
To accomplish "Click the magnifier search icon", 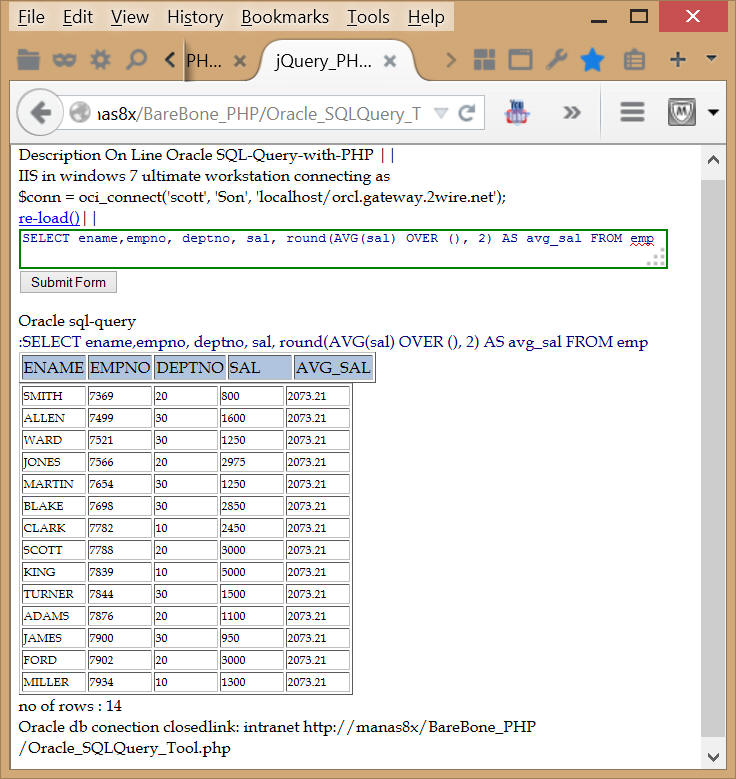I will click(136, 60).
